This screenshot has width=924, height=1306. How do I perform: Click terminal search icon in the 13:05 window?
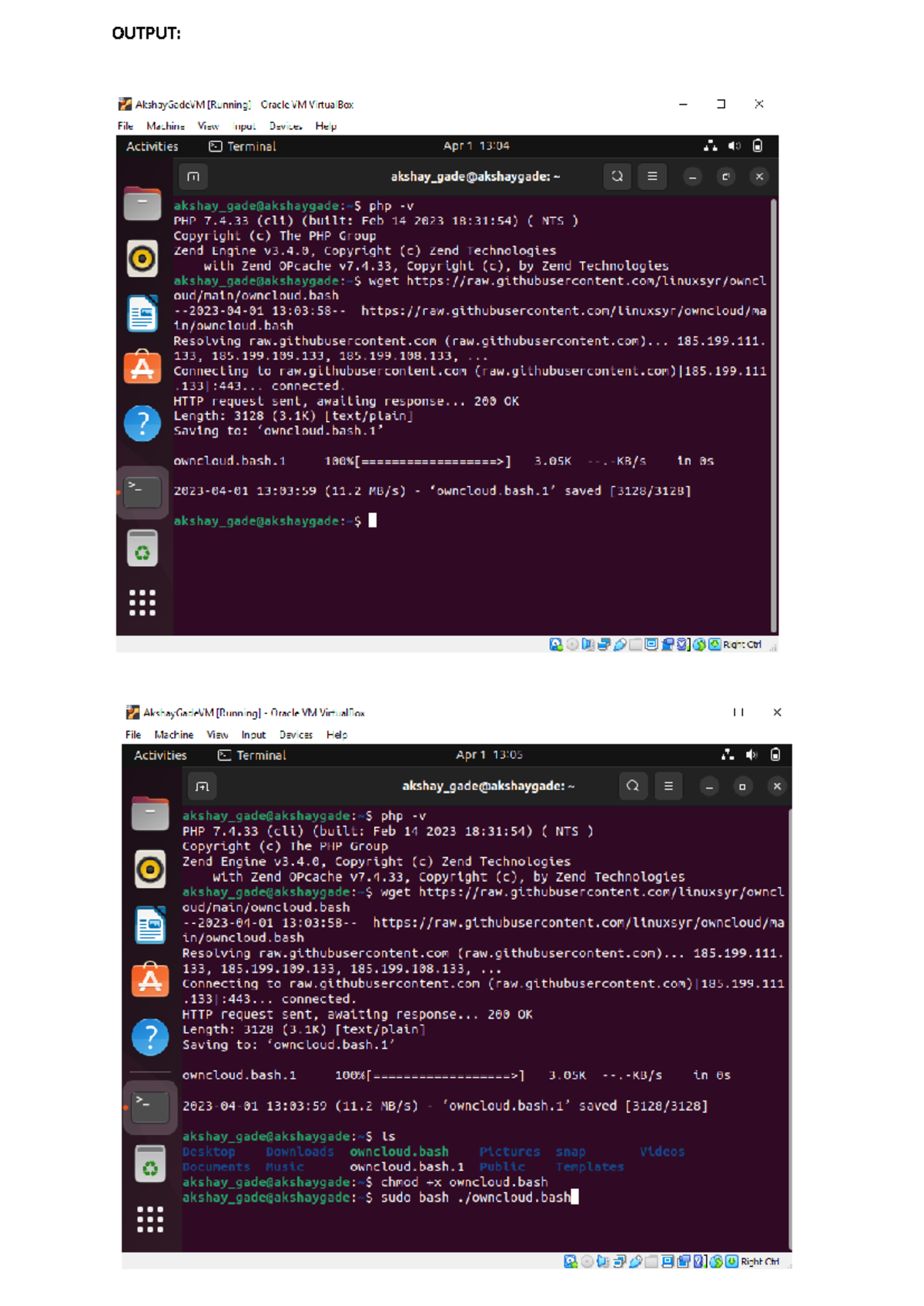(633, 786)
